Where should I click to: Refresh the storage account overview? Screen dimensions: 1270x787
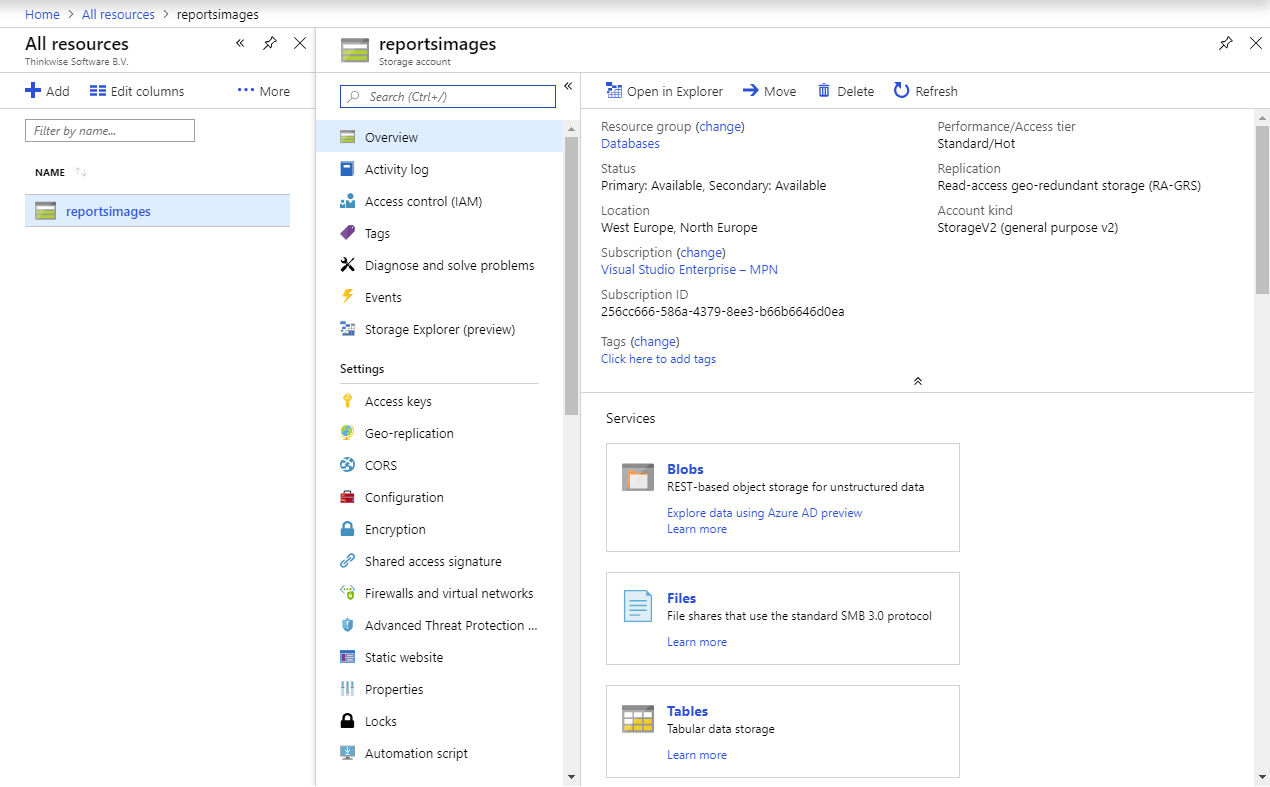pos(926,91)
